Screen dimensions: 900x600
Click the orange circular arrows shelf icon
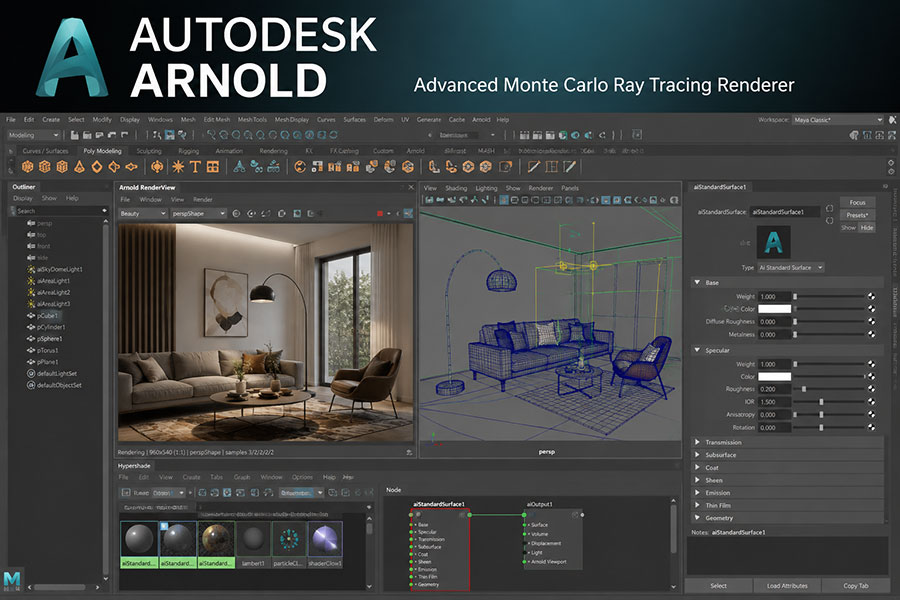300,167
